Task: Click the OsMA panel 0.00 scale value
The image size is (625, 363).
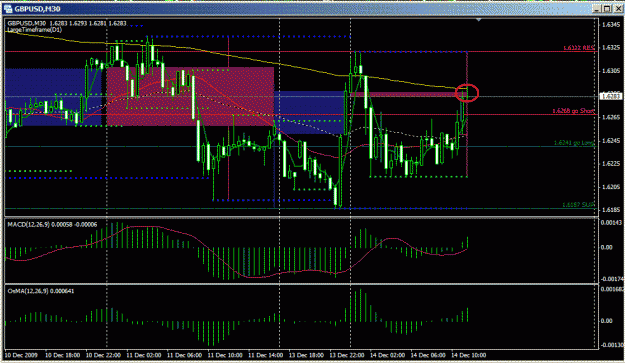Action: tap(607, 321)
